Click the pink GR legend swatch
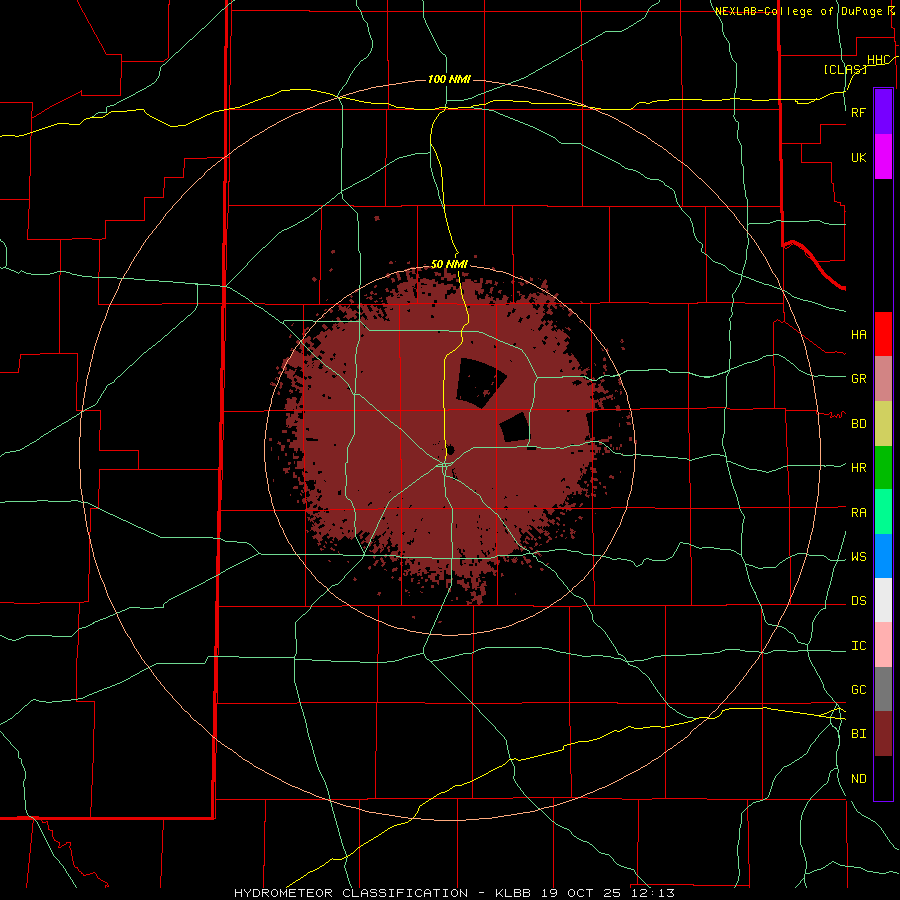This screenshot has width=900, height=900. 883,379
